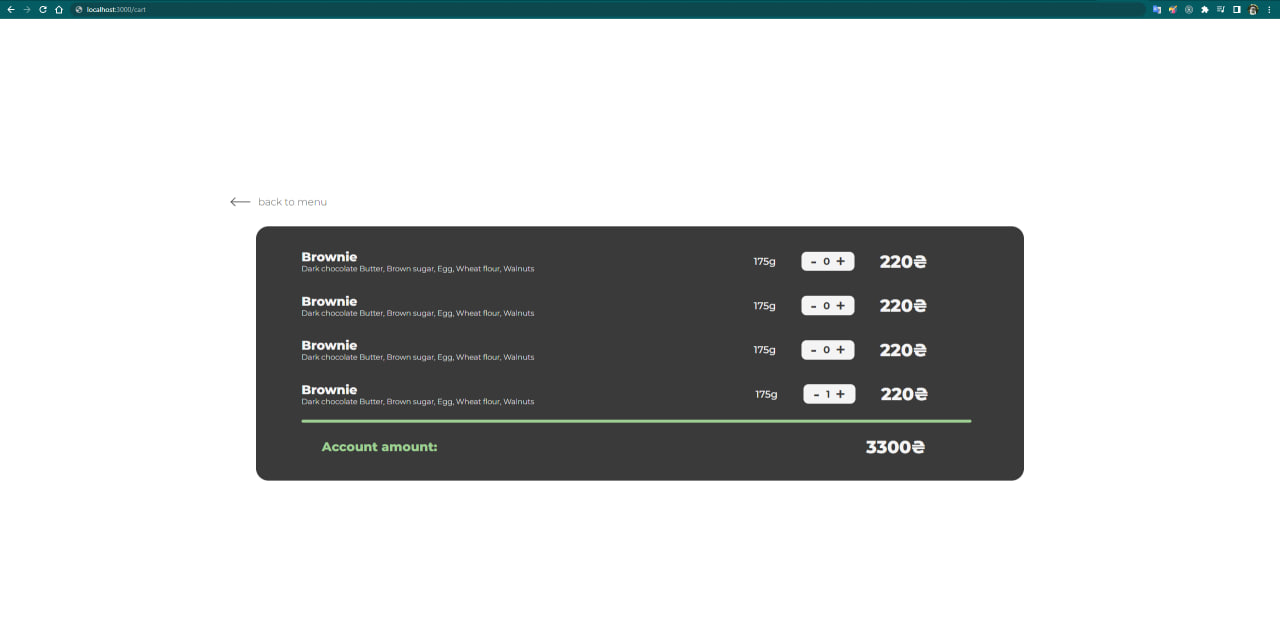
Task: Toggle the browser side panel
Action: tap(1237, 9)
